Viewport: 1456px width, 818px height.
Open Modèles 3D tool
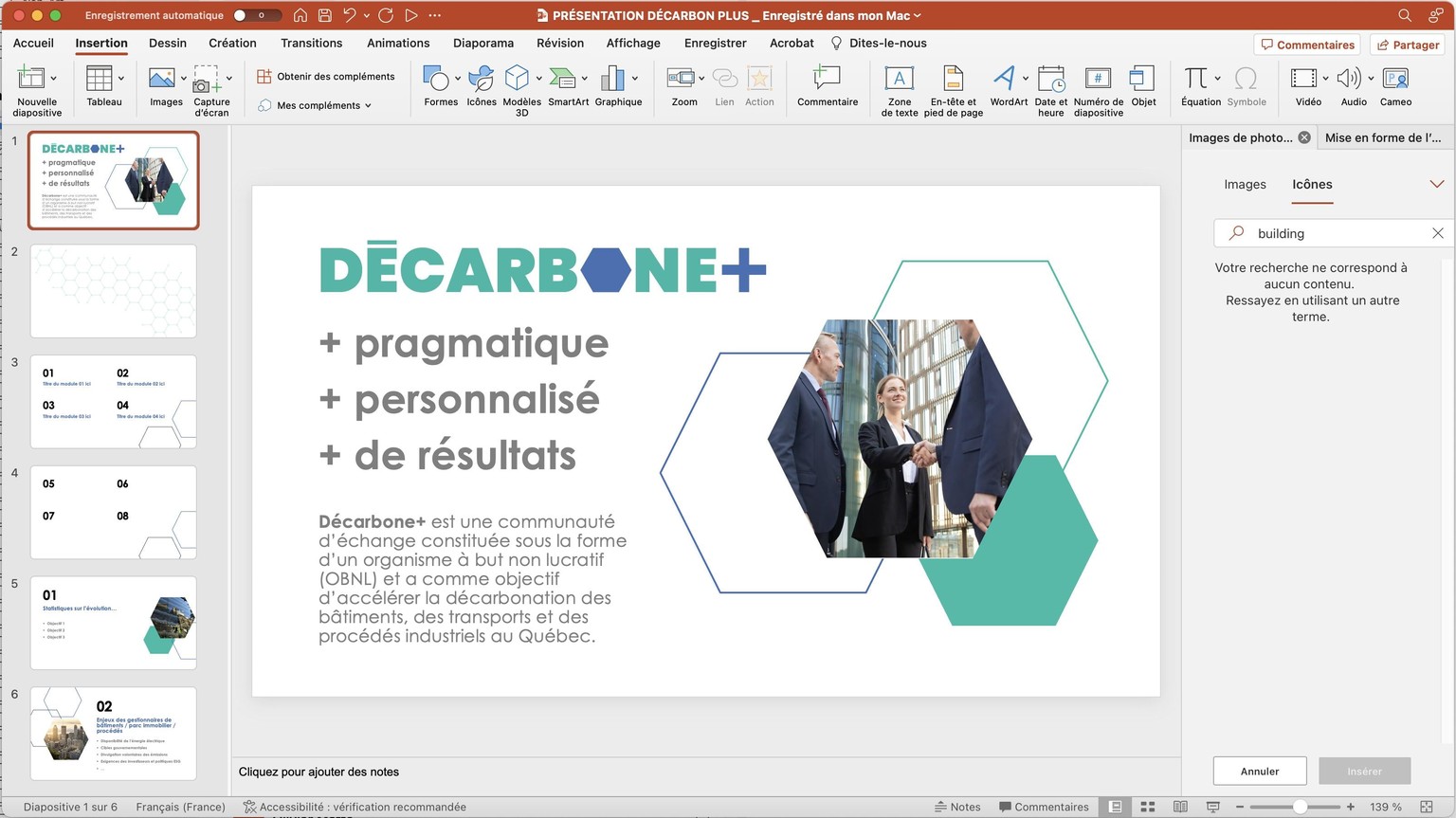[x=518, y=78]
